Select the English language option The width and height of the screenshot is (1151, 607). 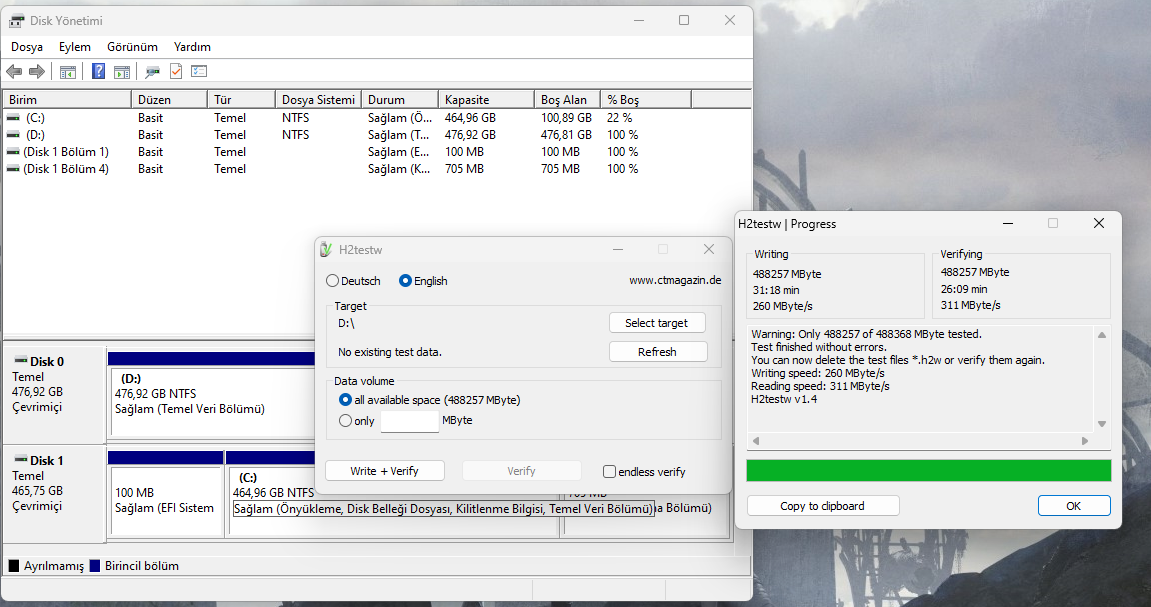tap(405, 280)
